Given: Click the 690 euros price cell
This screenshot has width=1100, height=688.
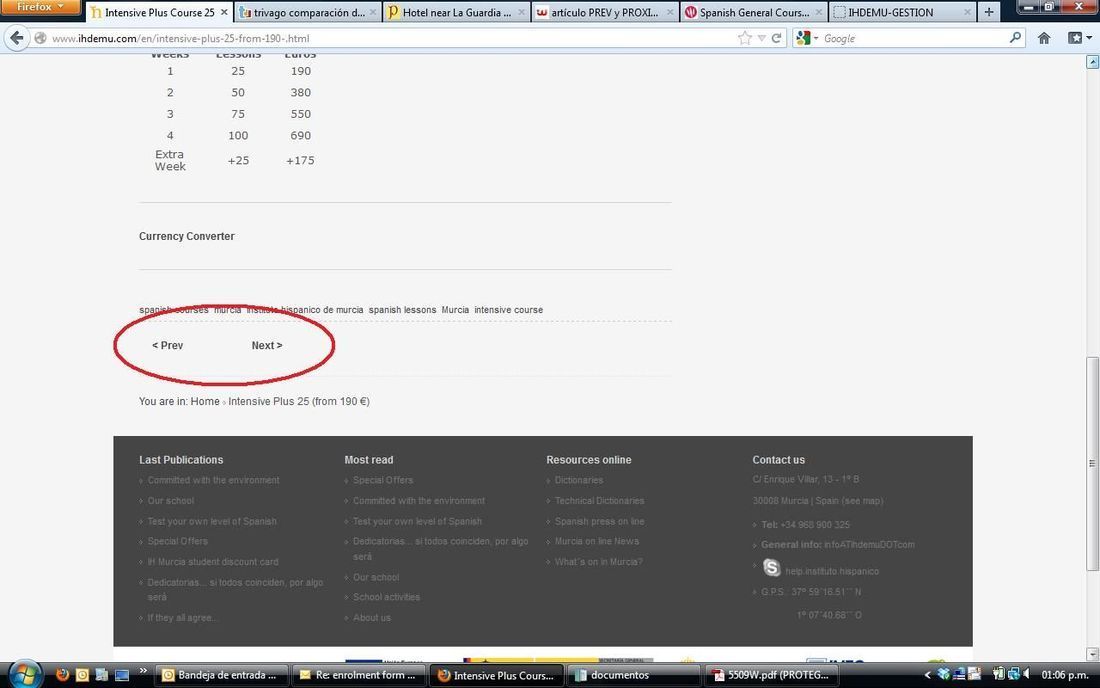Looking at the screenshot, I should pos(300,135).
